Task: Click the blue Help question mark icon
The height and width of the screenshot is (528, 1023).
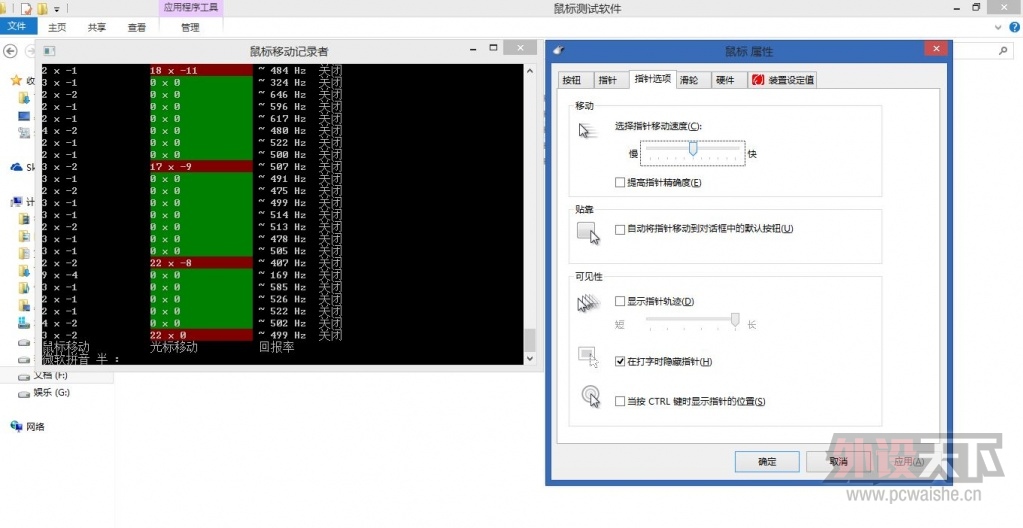Action: point(1015,27)
